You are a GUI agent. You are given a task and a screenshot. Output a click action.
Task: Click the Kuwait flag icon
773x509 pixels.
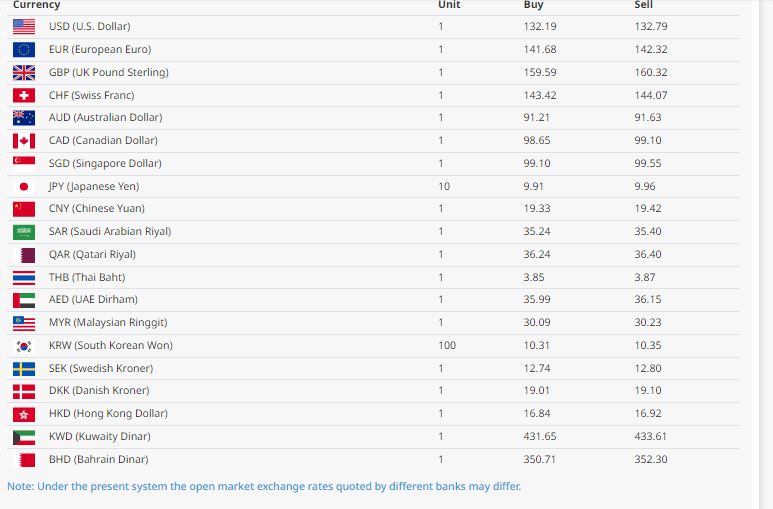pos(24,436)
